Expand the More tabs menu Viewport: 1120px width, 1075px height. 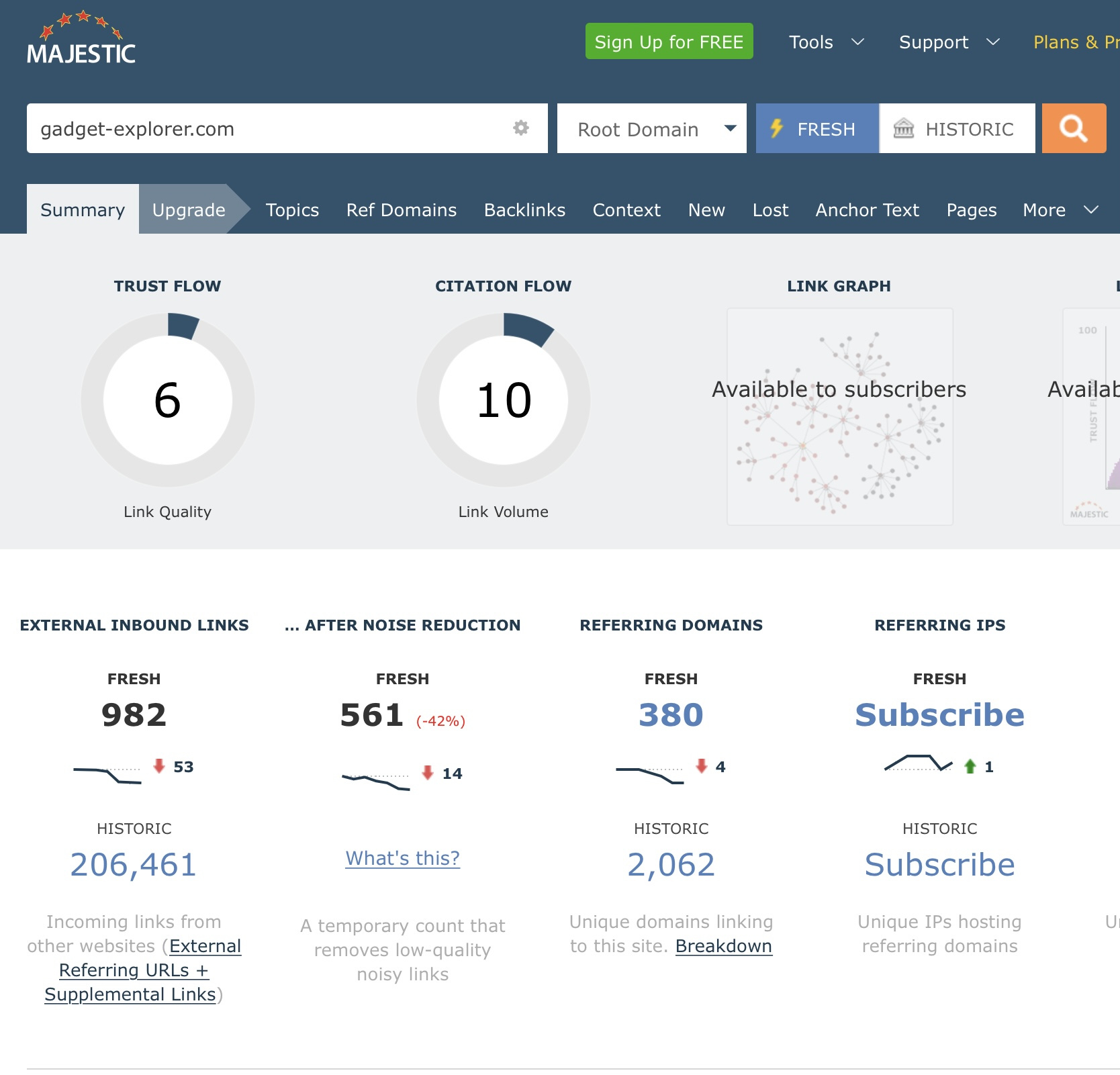click(1061, 210)
